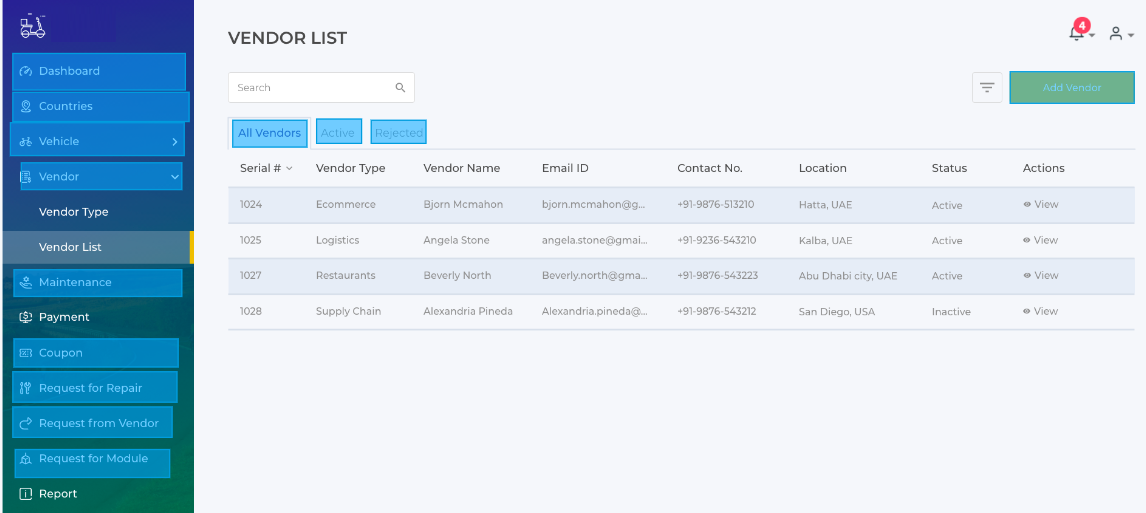The image size is (1146, 513).
Task: Click the eye icon for Beverly North
Action: pos(1027,276)
